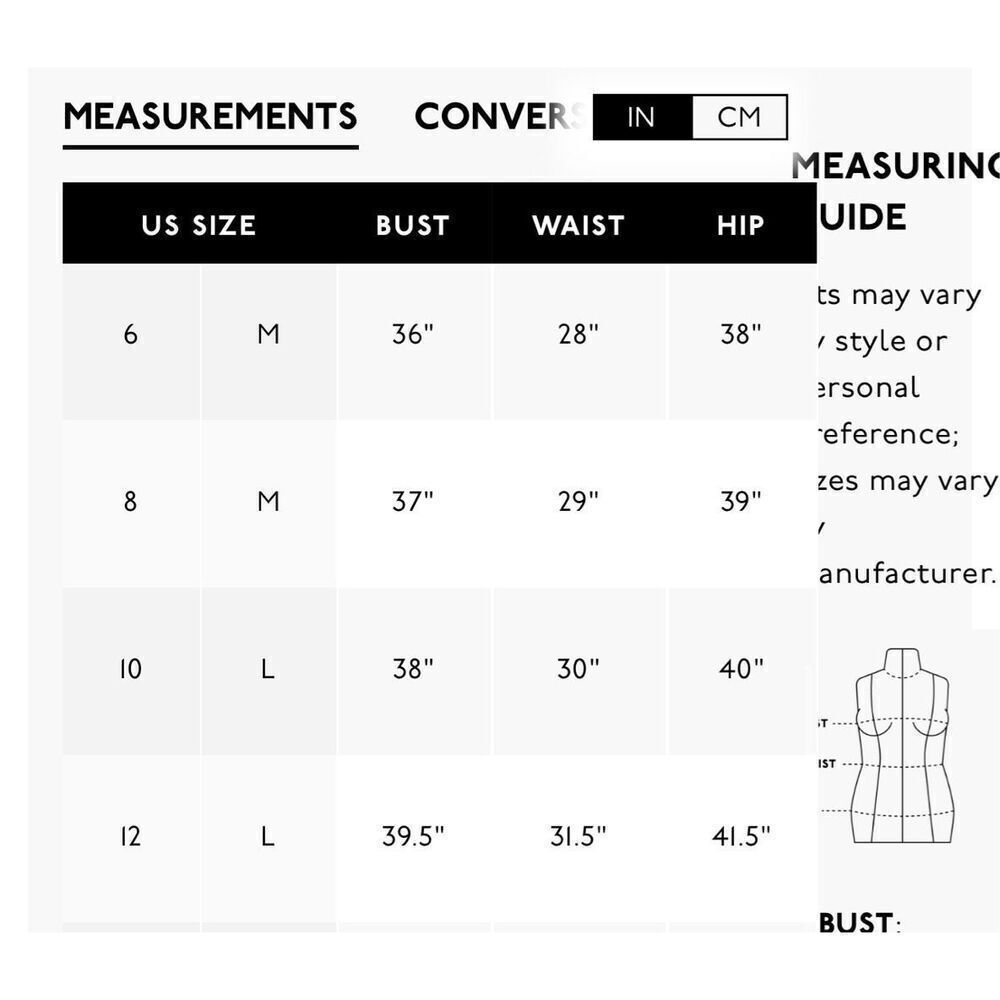This screenshot has height=1000, width=1000.
Task: Click the US SIZE column header
Action: point(199,225)
